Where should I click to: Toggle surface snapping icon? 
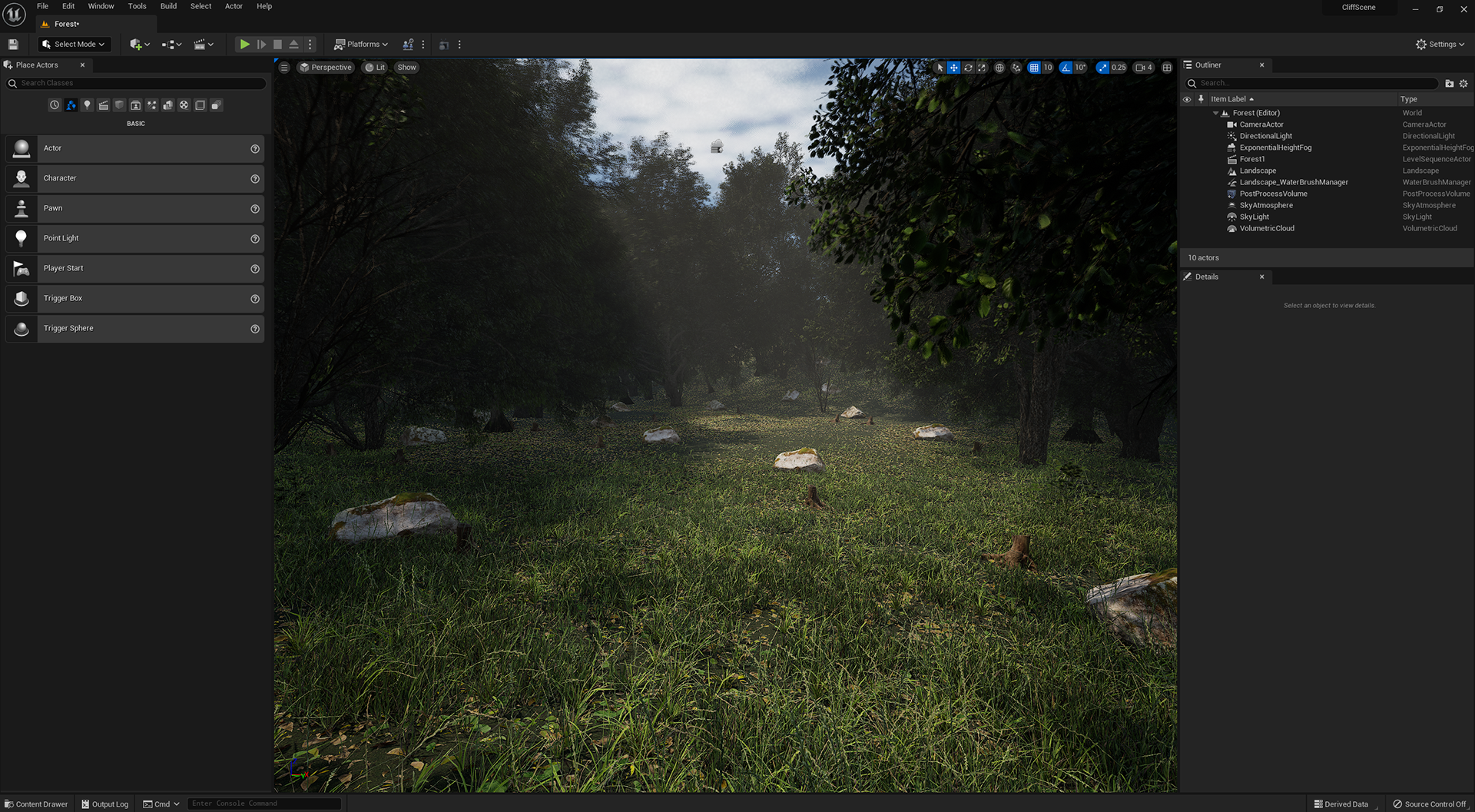pos(1016,68)
